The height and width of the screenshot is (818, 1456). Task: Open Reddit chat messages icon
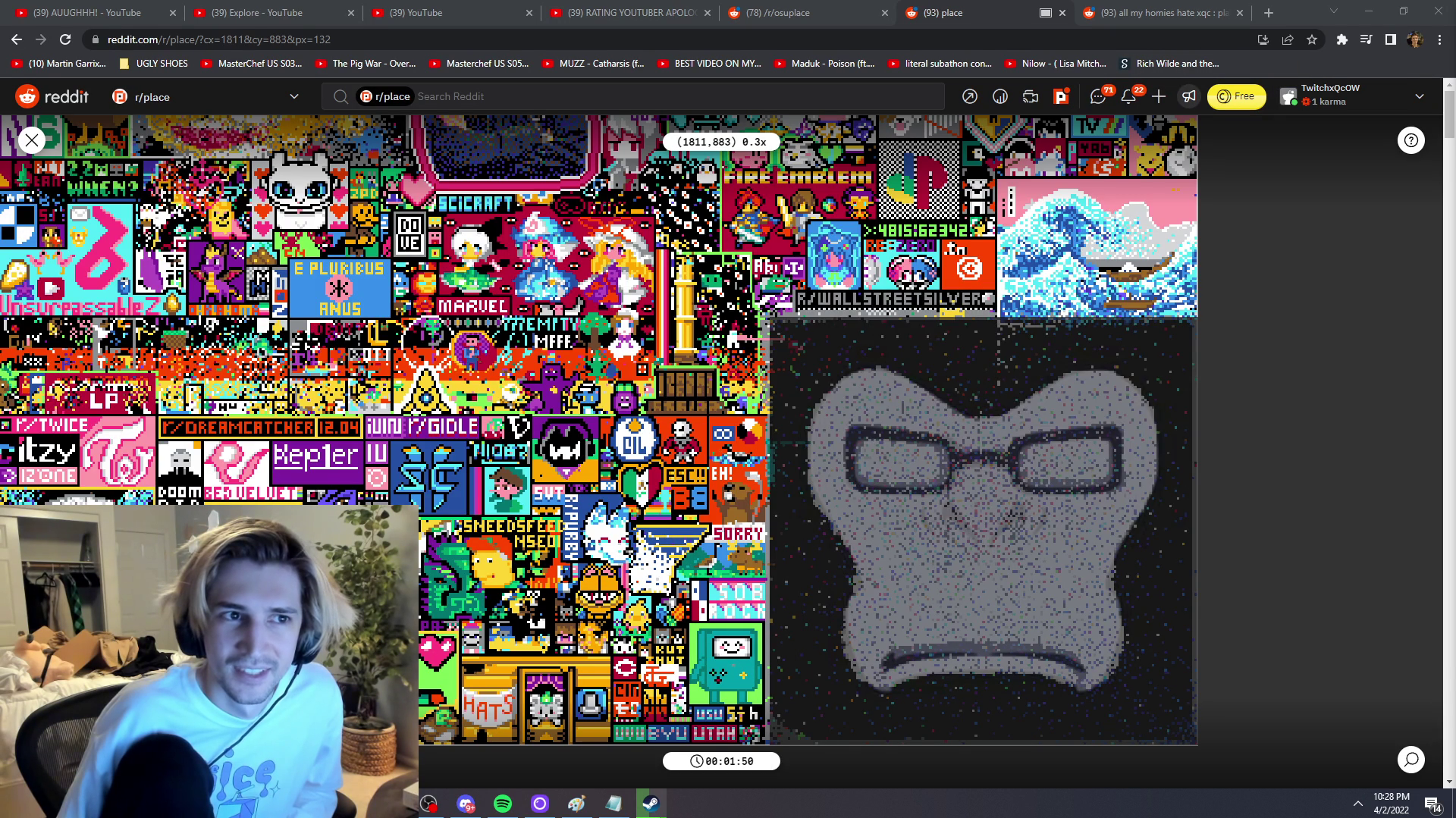[x=1097, y=96]
